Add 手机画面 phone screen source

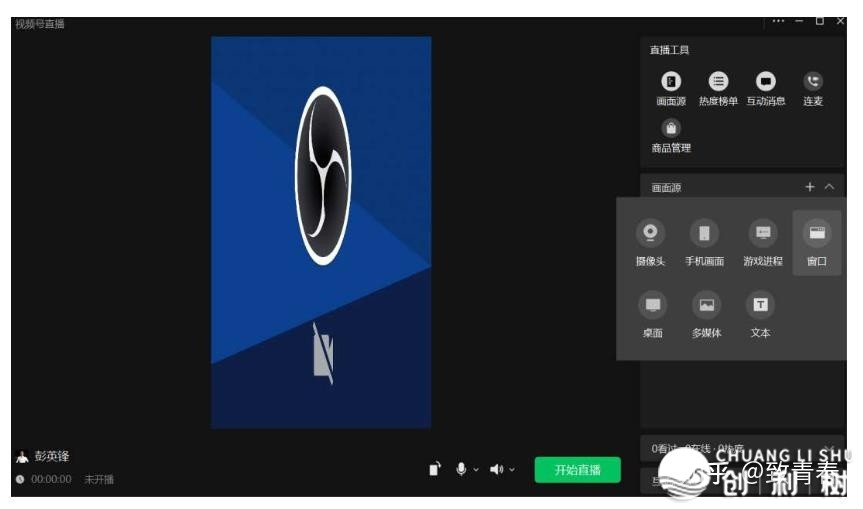704,242
